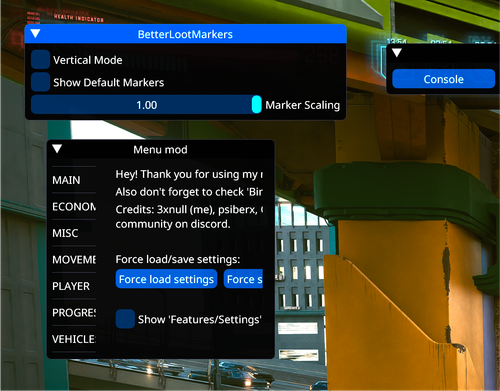
Task: Collapse the window containing the Console button
Action: click(397, 53)
